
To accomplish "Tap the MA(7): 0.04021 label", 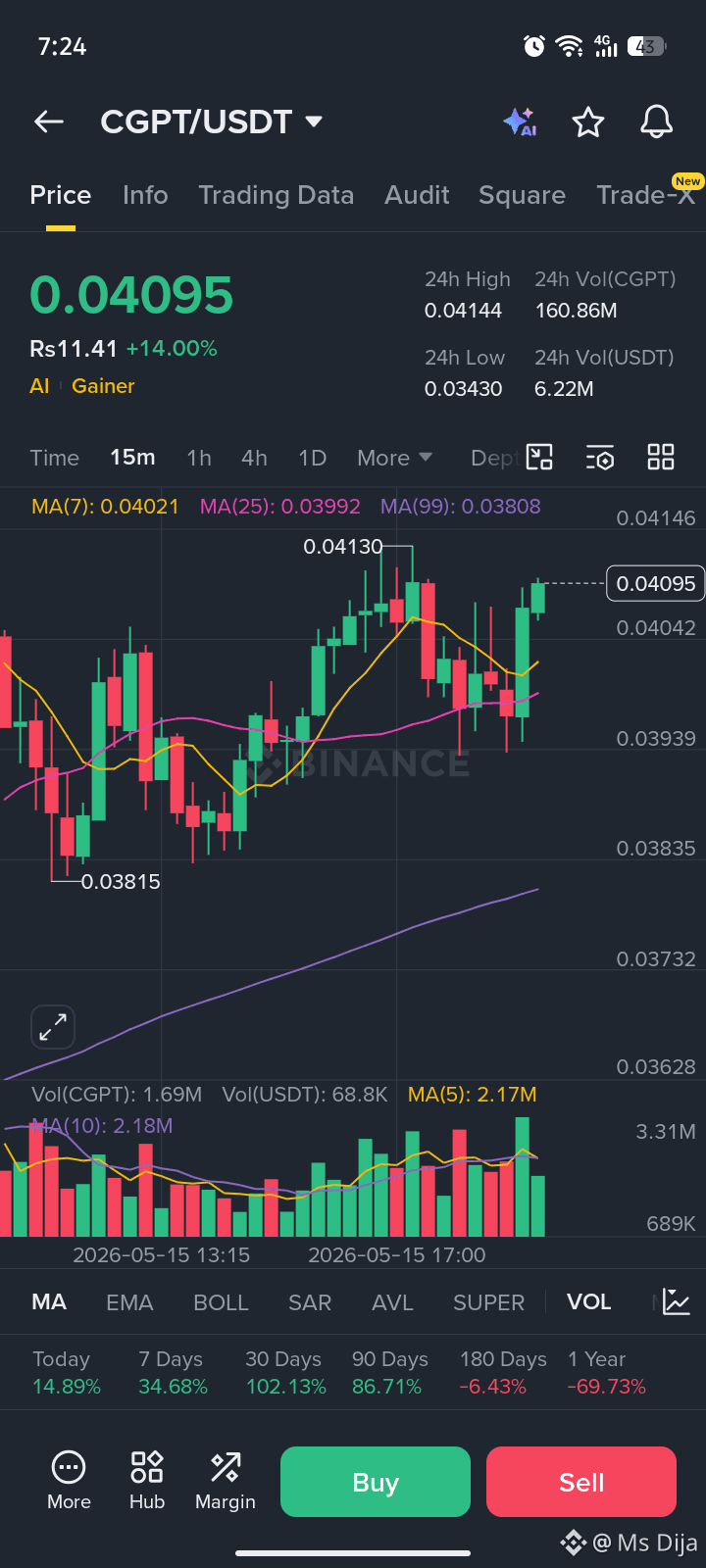I will click(105, 507).
